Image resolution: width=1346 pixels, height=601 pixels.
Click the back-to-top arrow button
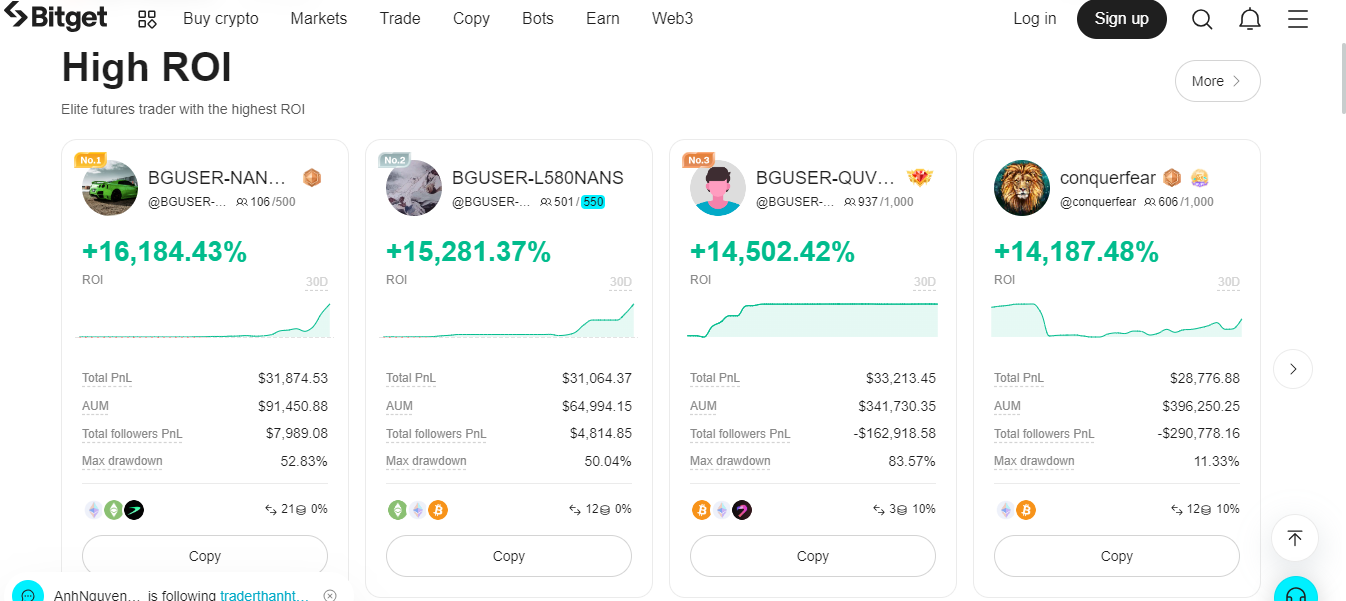point(1295,538)
